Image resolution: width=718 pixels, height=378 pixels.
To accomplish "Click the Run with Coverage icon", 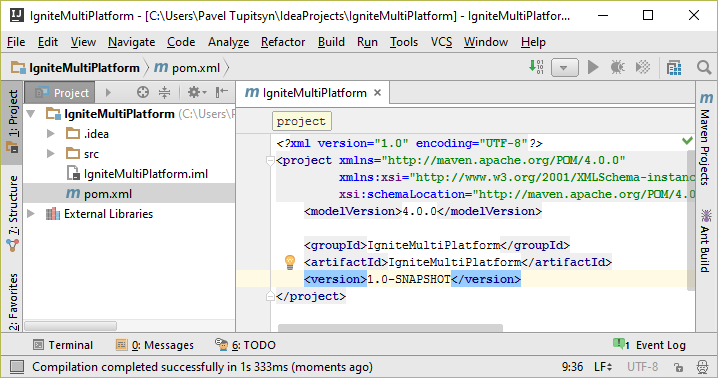I will pos(643,67).
